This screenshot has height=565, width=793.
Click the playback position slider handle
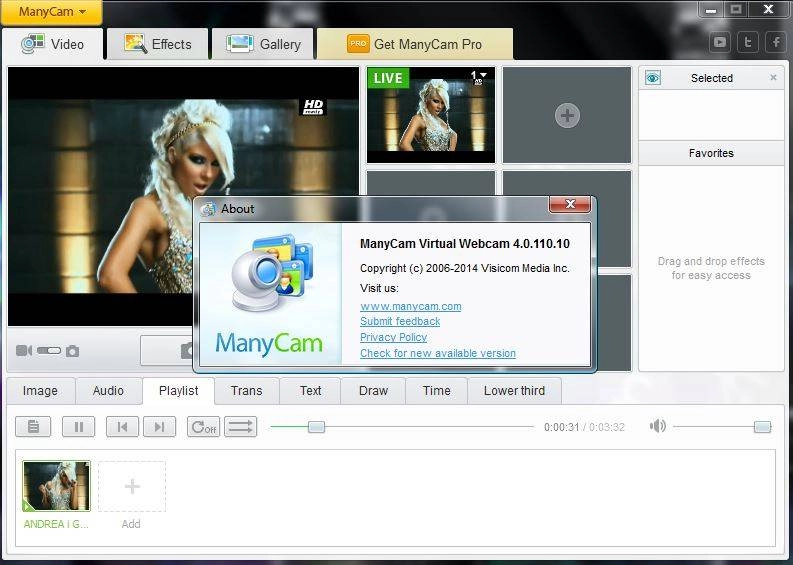(x=316, y=427)
